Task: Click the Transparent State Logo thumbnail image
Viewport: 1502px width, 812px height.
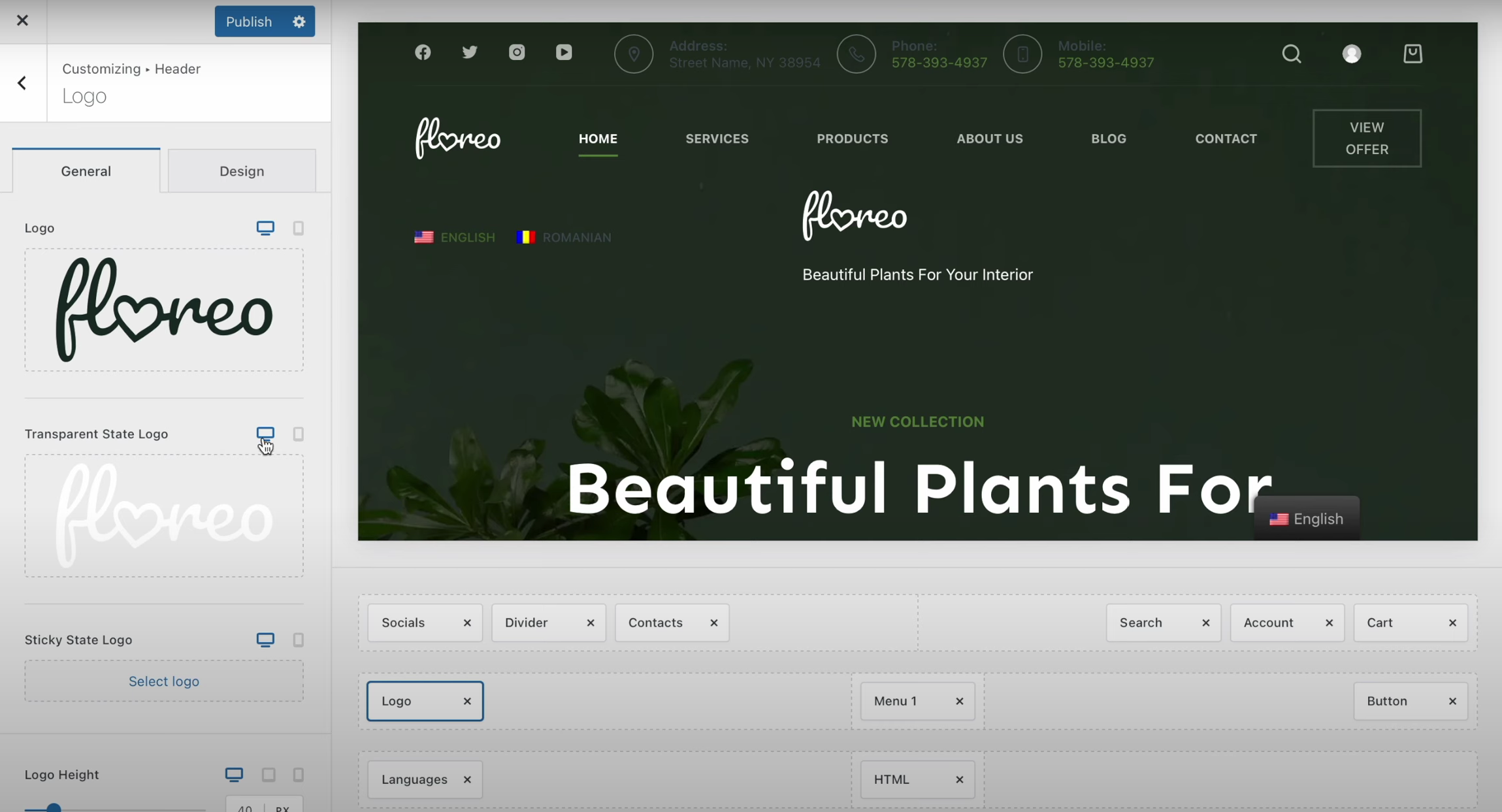Action: (164, 516)
